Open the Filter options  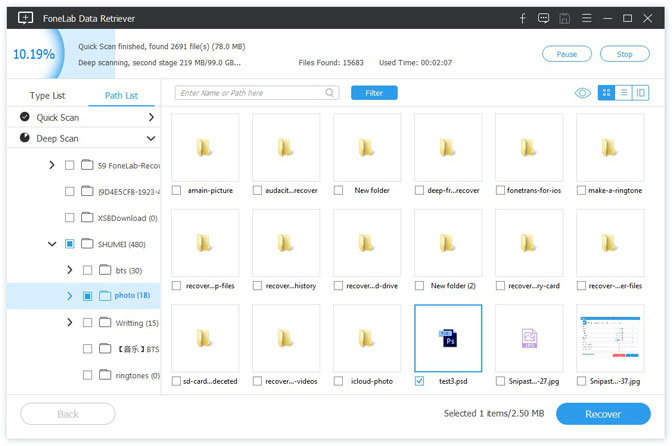tap(374, 93)
